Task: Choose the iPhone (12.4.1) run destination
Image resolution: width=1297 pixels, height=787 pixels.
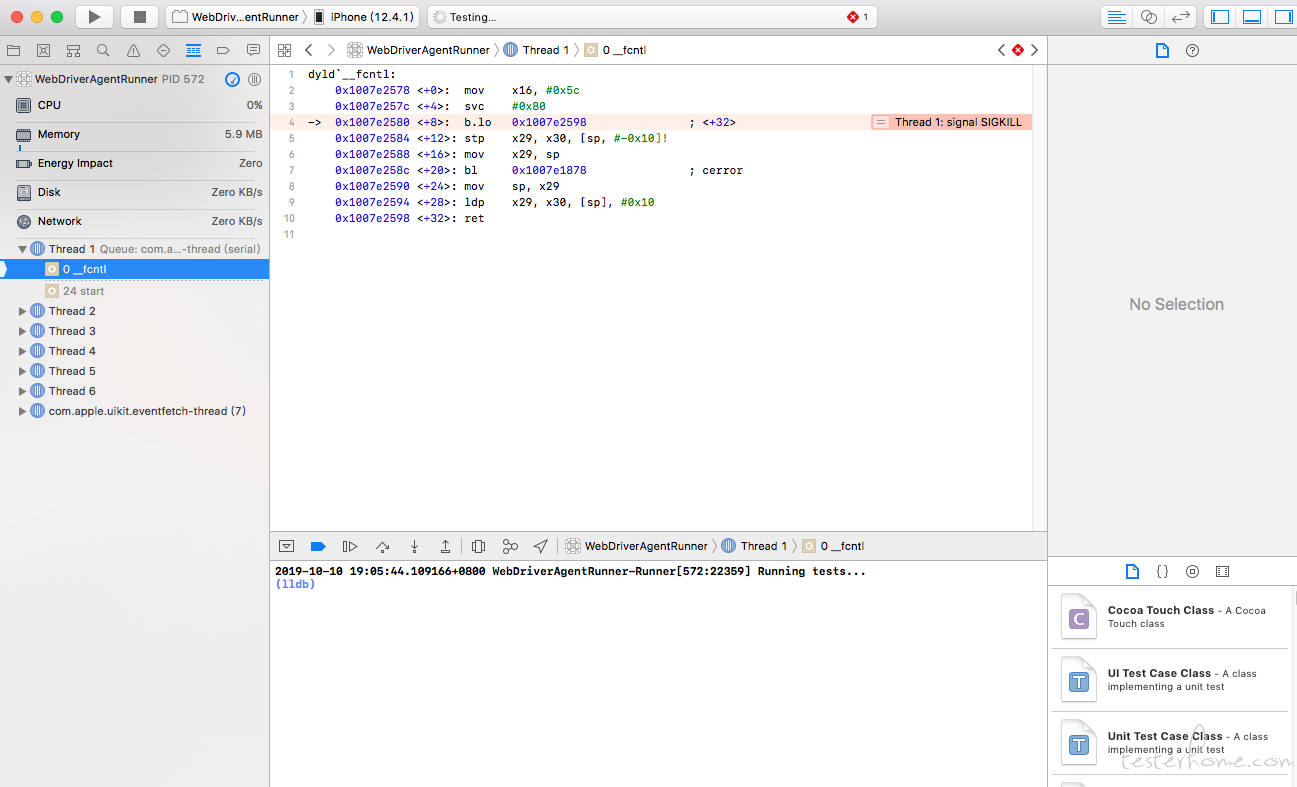Action: tap(362, 17)
